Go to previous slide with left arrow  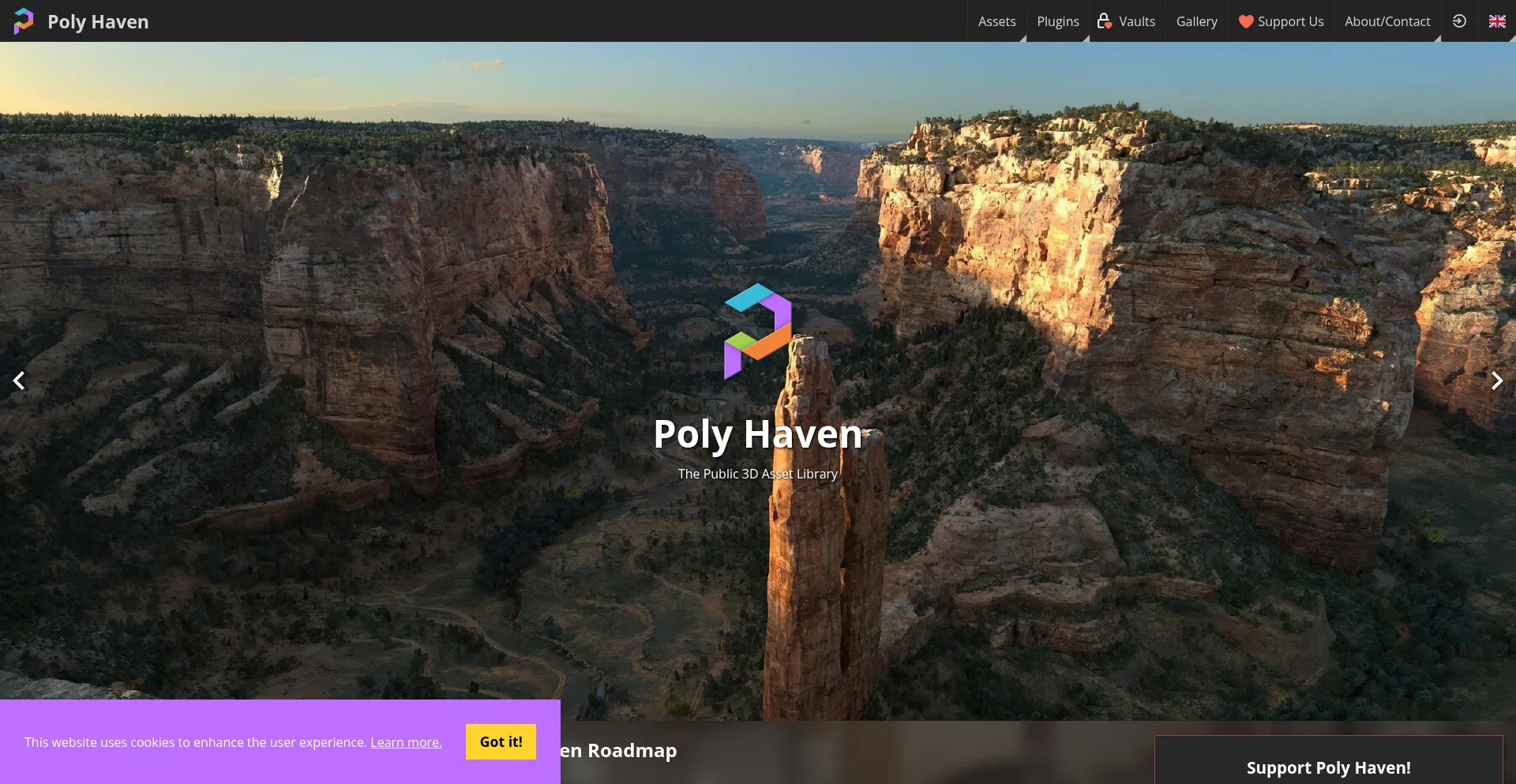tap(19, 381)
